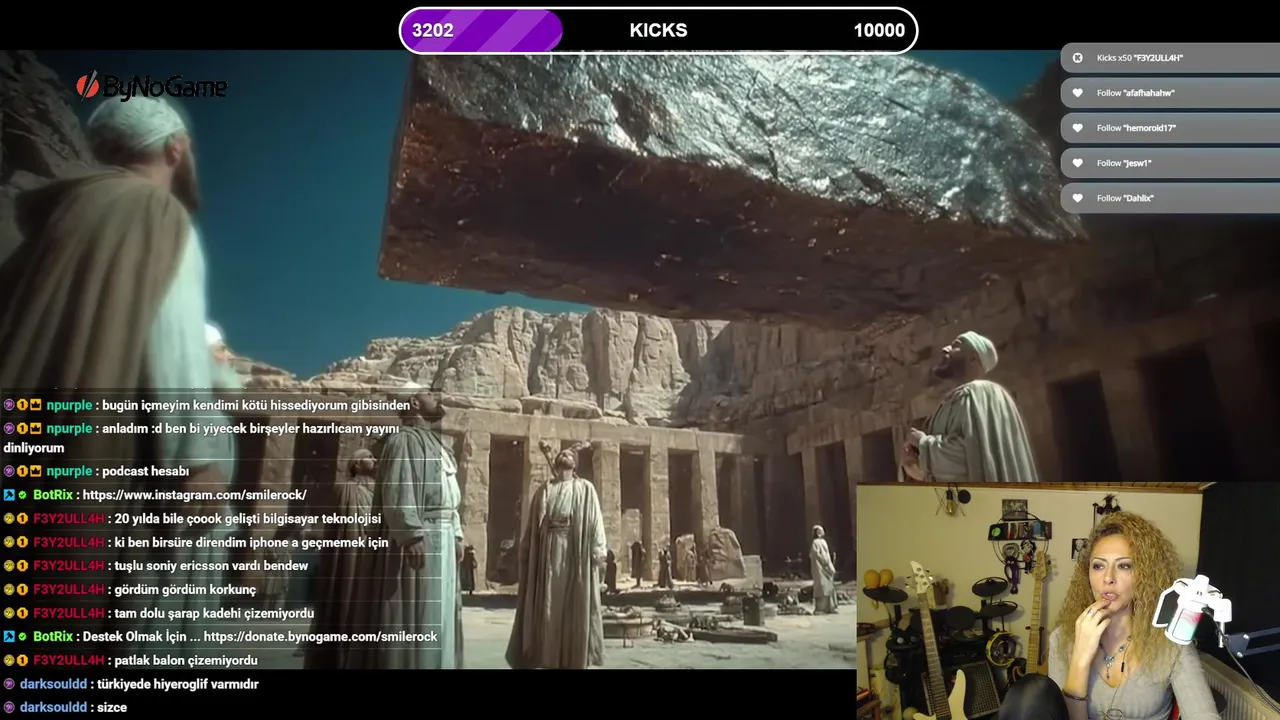Click the Kicks x50 "F3Y2ULL4H" alert
The width and height of the screenshot is (1280, 720).
[x=1170, y=58]
